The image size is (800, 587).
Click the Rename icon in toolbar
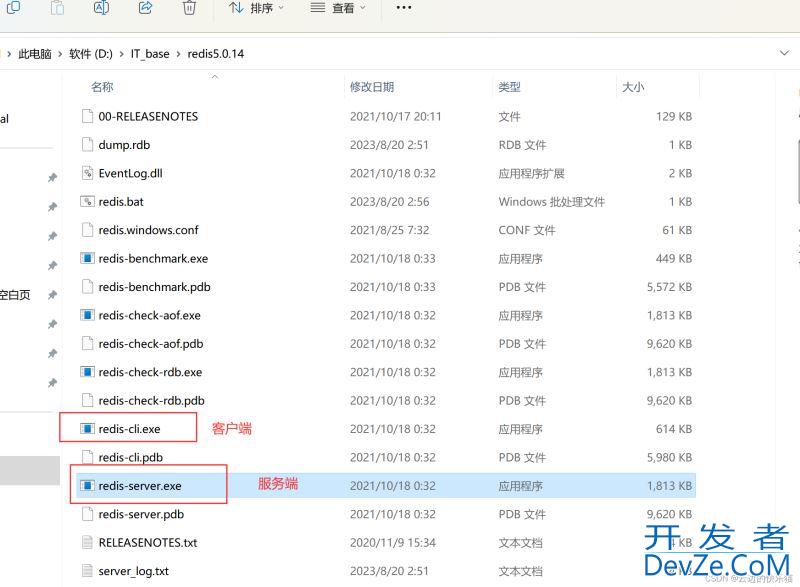point(101,8)
